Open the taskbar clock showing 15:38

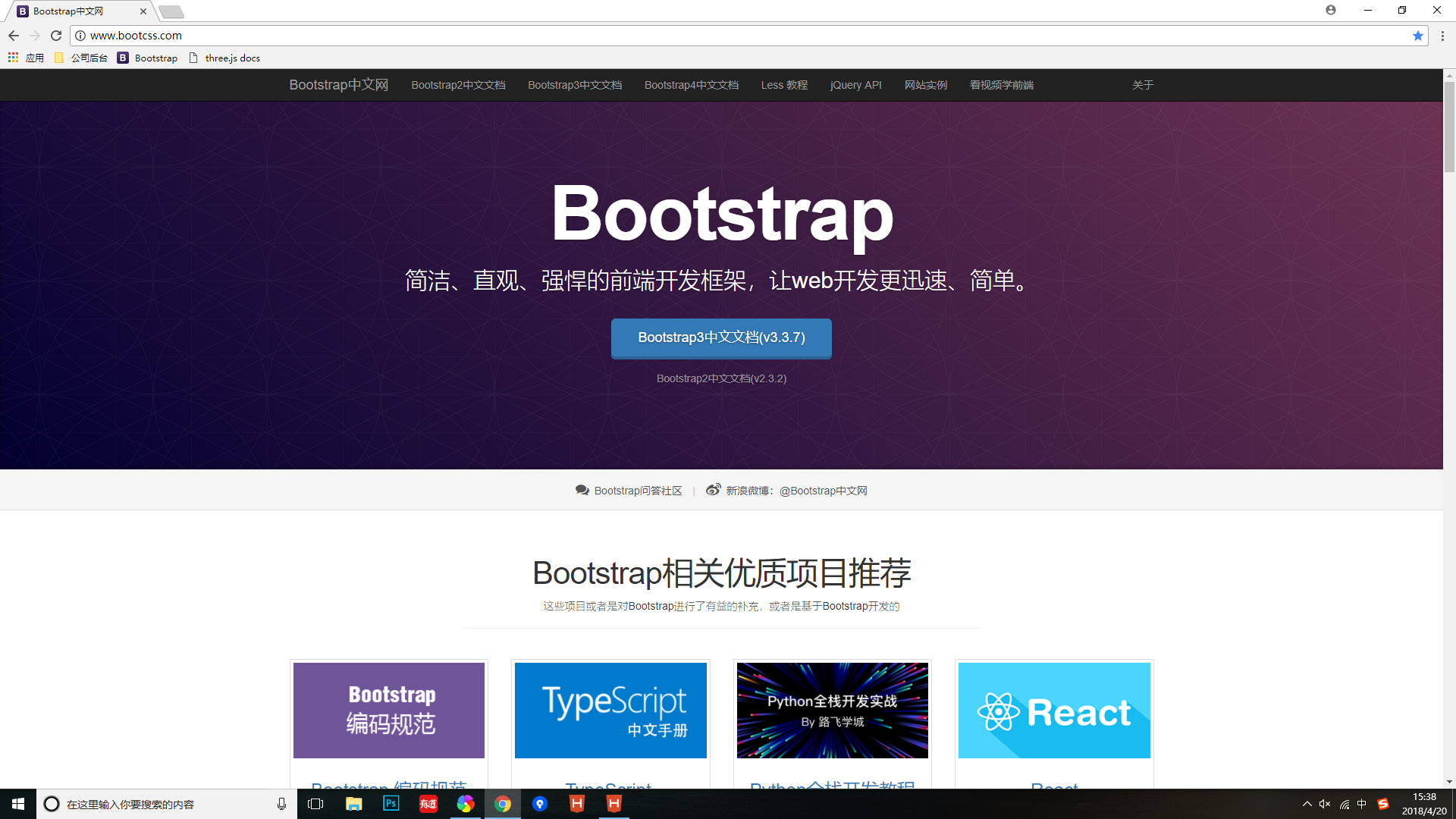pos(1424,804)
